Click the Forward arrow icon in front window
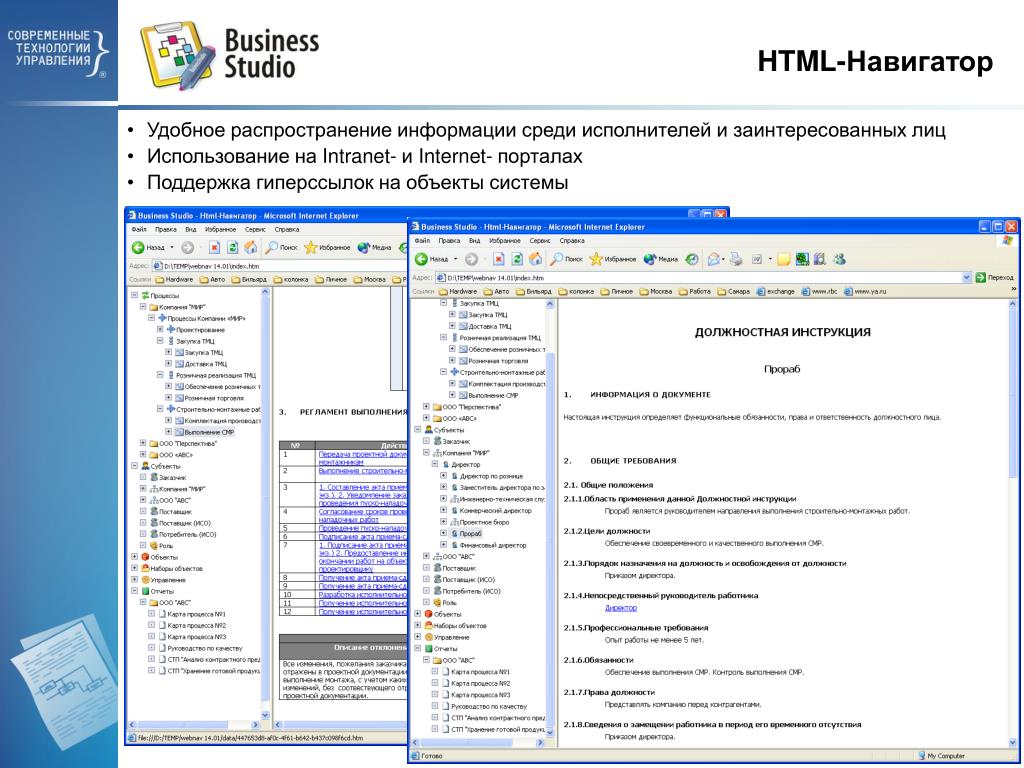 [472, 259]
